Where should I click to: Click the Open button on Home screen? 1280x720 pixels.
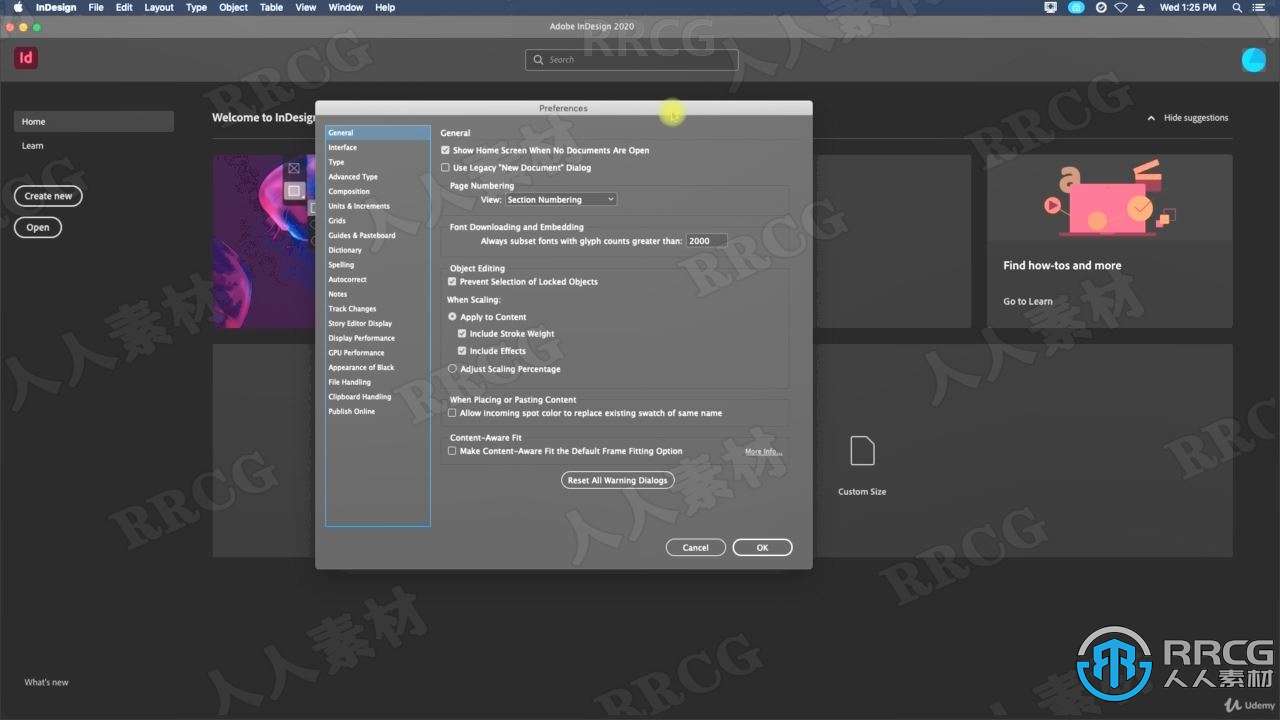[x=38, y=227]
